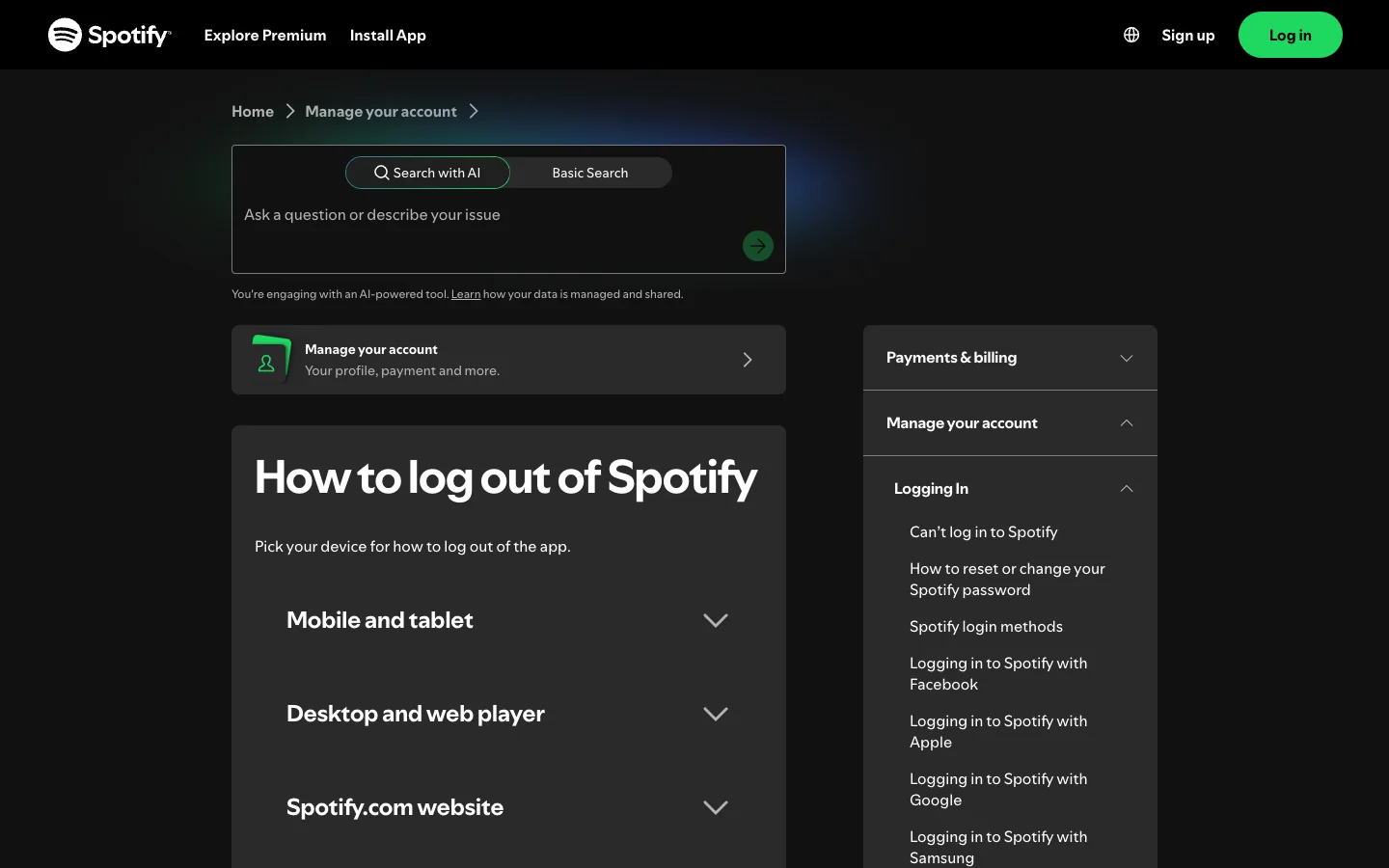Image resolution: width=1389 pixels, height=868 pixels.
Task: Open Spotify login methods article
Action: (986, 627)
